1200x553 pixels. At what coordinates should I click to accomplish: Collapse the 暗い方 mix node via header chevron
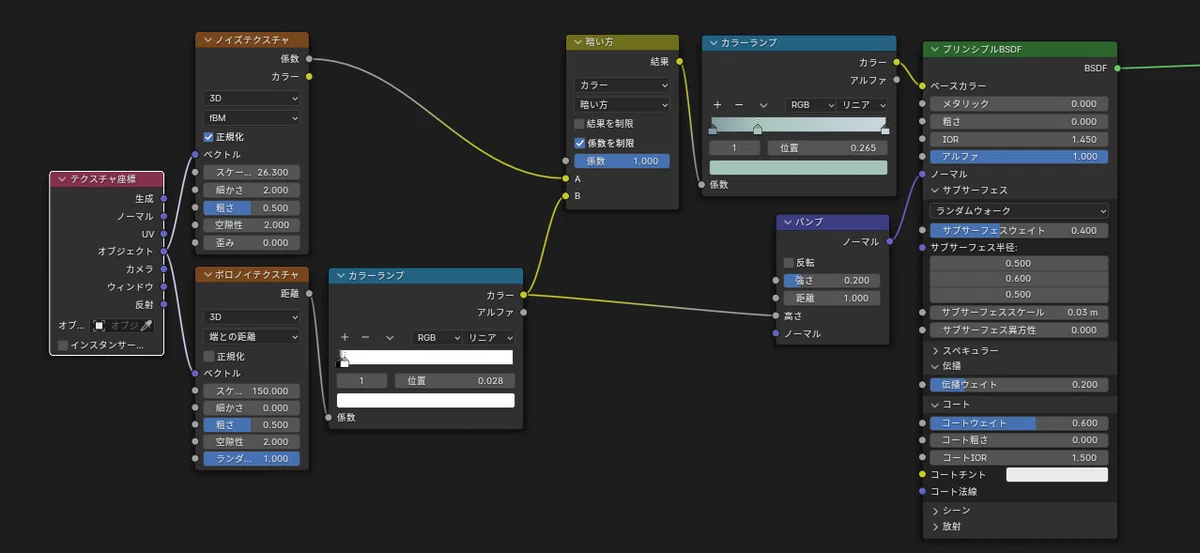tap(579, 43)
